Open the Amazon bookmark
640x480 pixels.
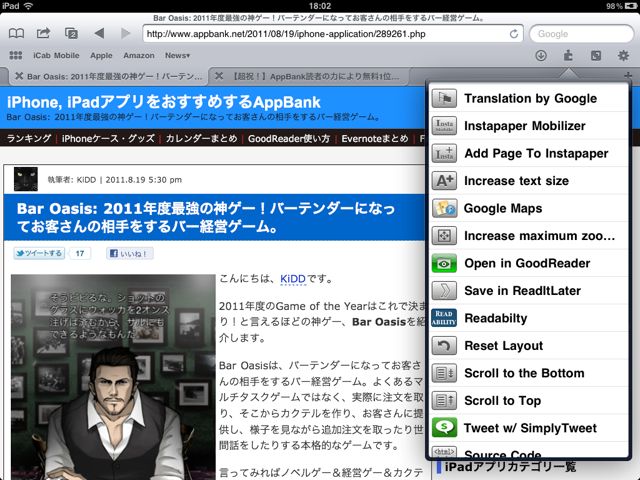click(x=139, y=55)
